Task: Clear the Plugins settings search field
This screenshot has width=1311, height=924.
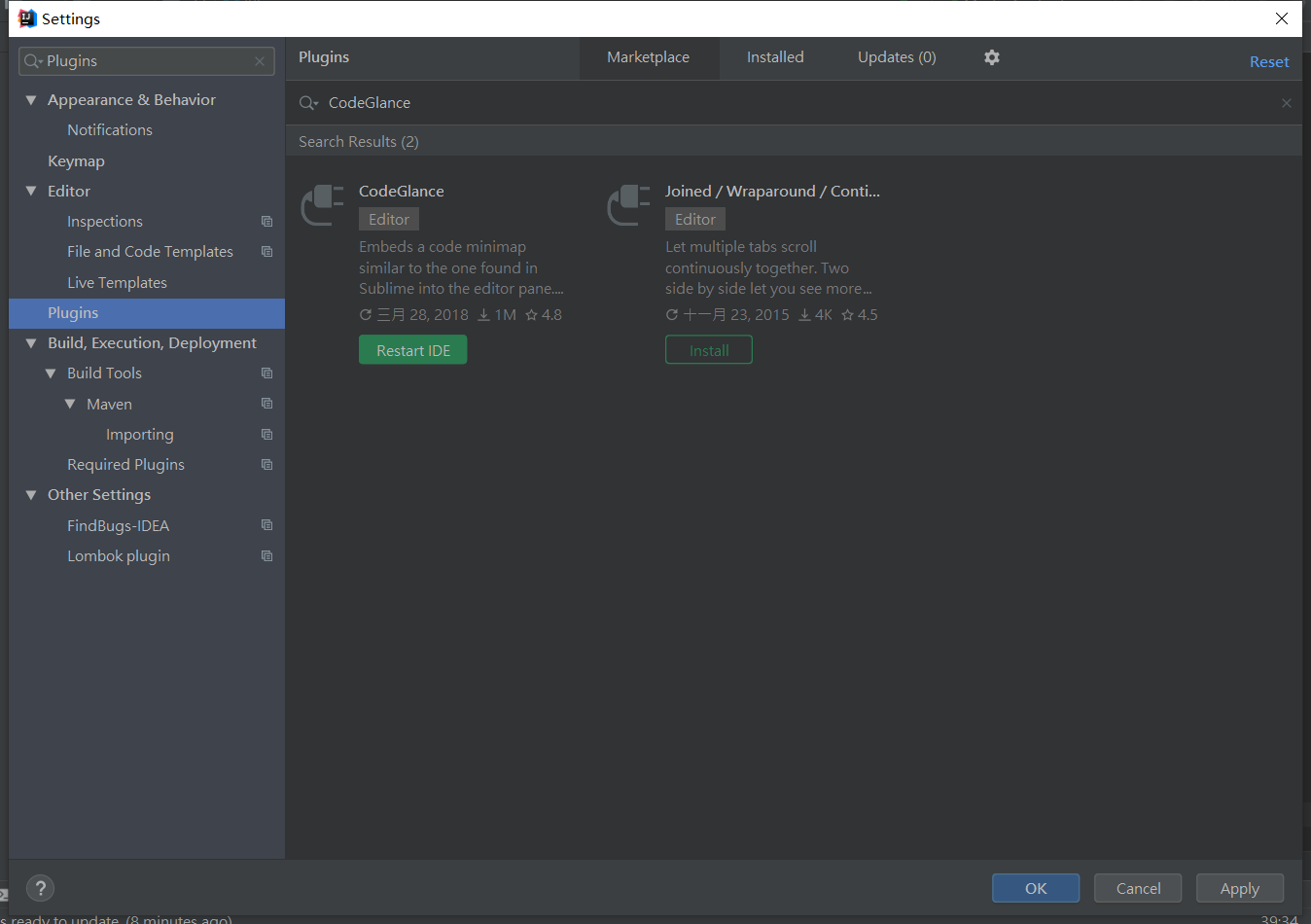Action: 260,61
